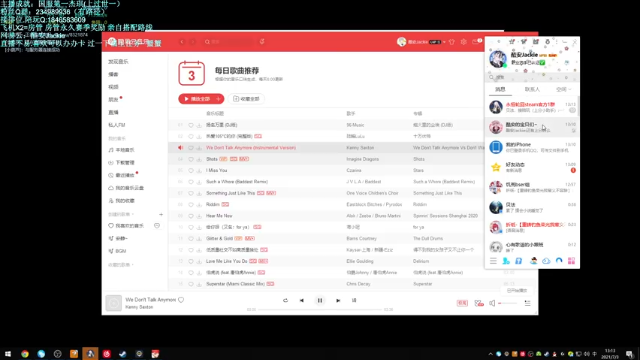The width and height of the screenshot is (640, 360).
Task: Toggle the loop playback mode icon
Action: coord(285,300)
